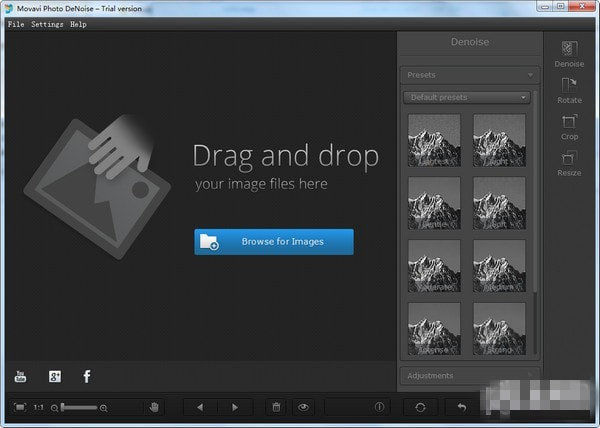Click the image info icon
Image resolution: width=600 pixels, height=428 pixels.
379,407
